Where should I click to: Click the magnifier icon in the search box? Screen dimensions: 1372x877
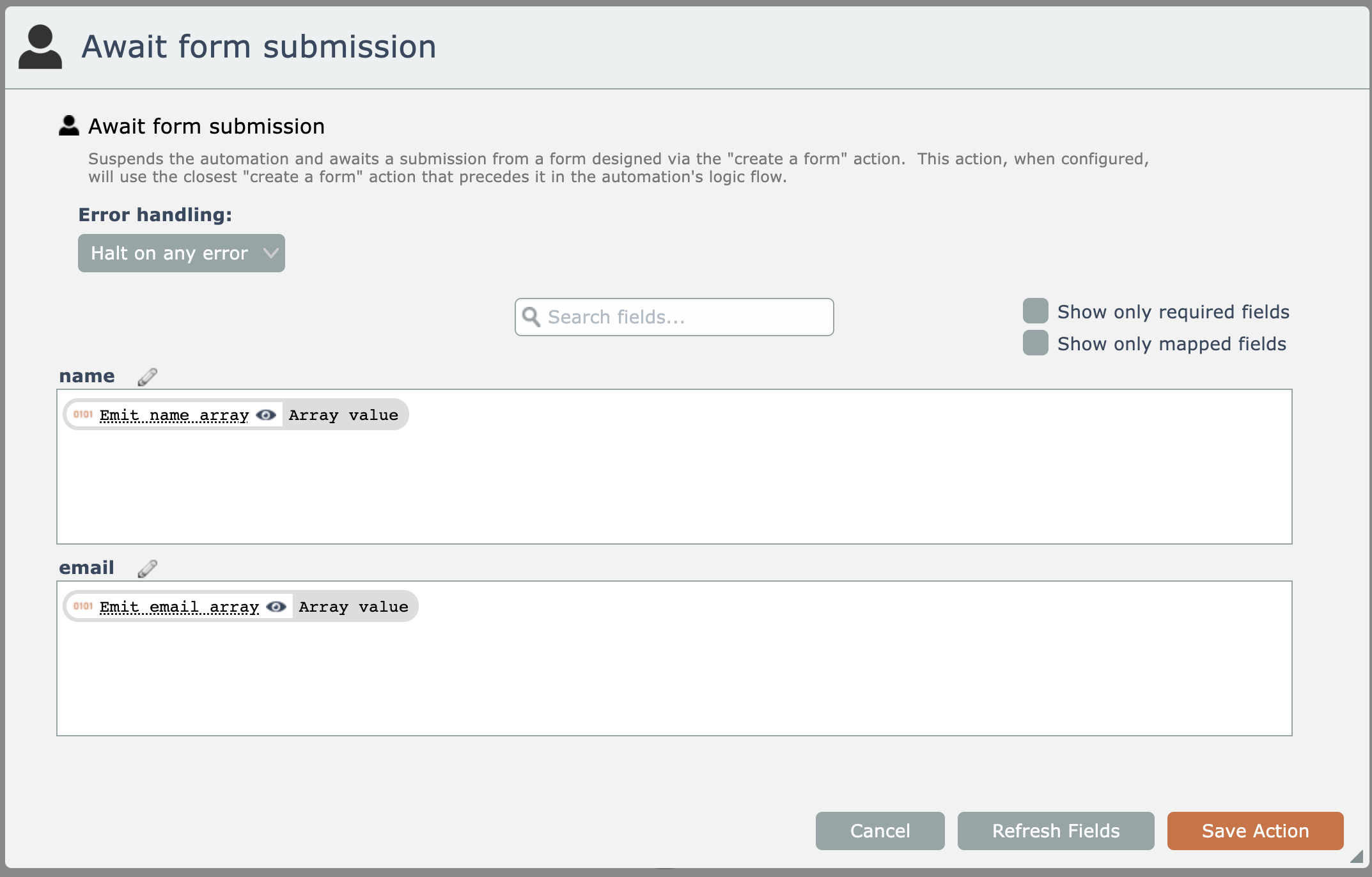click(531, 317)
